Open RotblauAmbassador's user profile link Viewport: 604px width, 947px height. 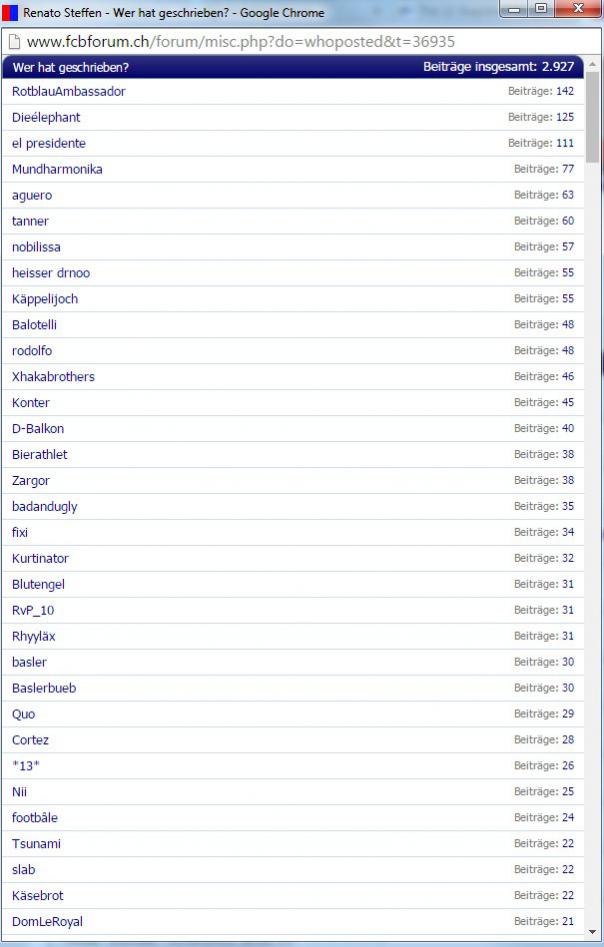tap(68, 91)
